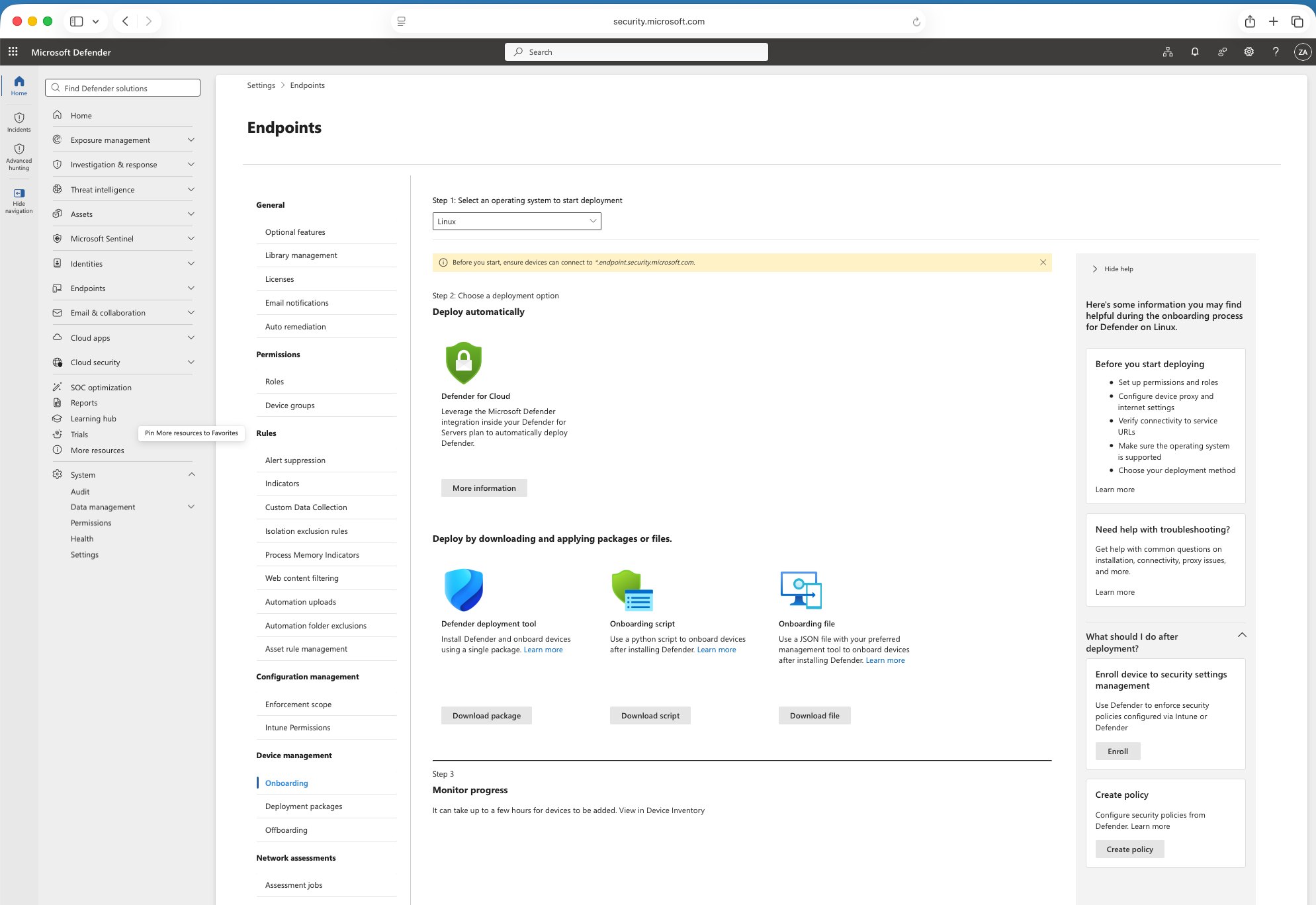Click the Create policy button

1129,849
